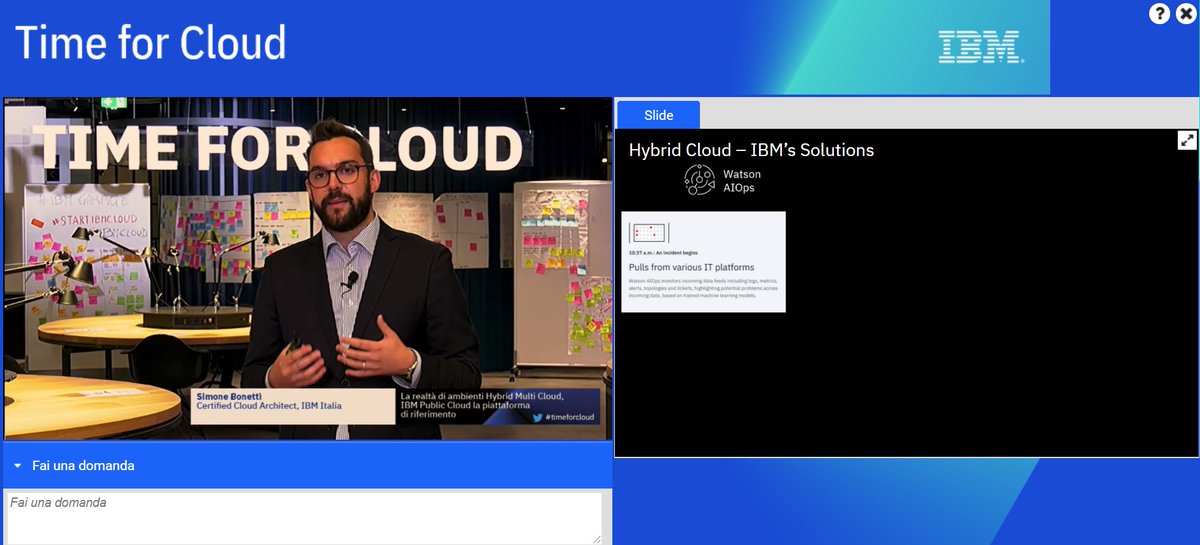Open the Pulls from various IT platforms card
The width and height of the screenshot is (1200, 545).
[703, 261]
